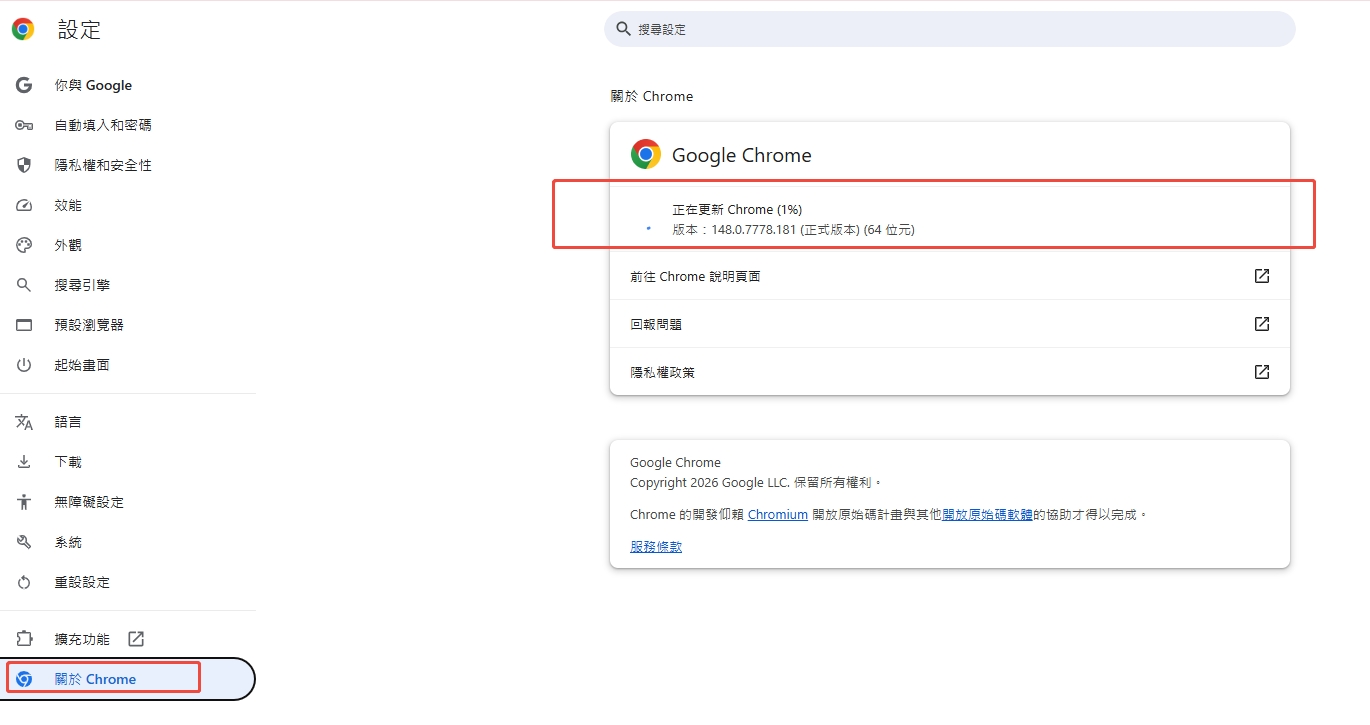This screenshot has height=725, width=1370.
Task: Click the 設定 page title
Action: pos(79,29)
